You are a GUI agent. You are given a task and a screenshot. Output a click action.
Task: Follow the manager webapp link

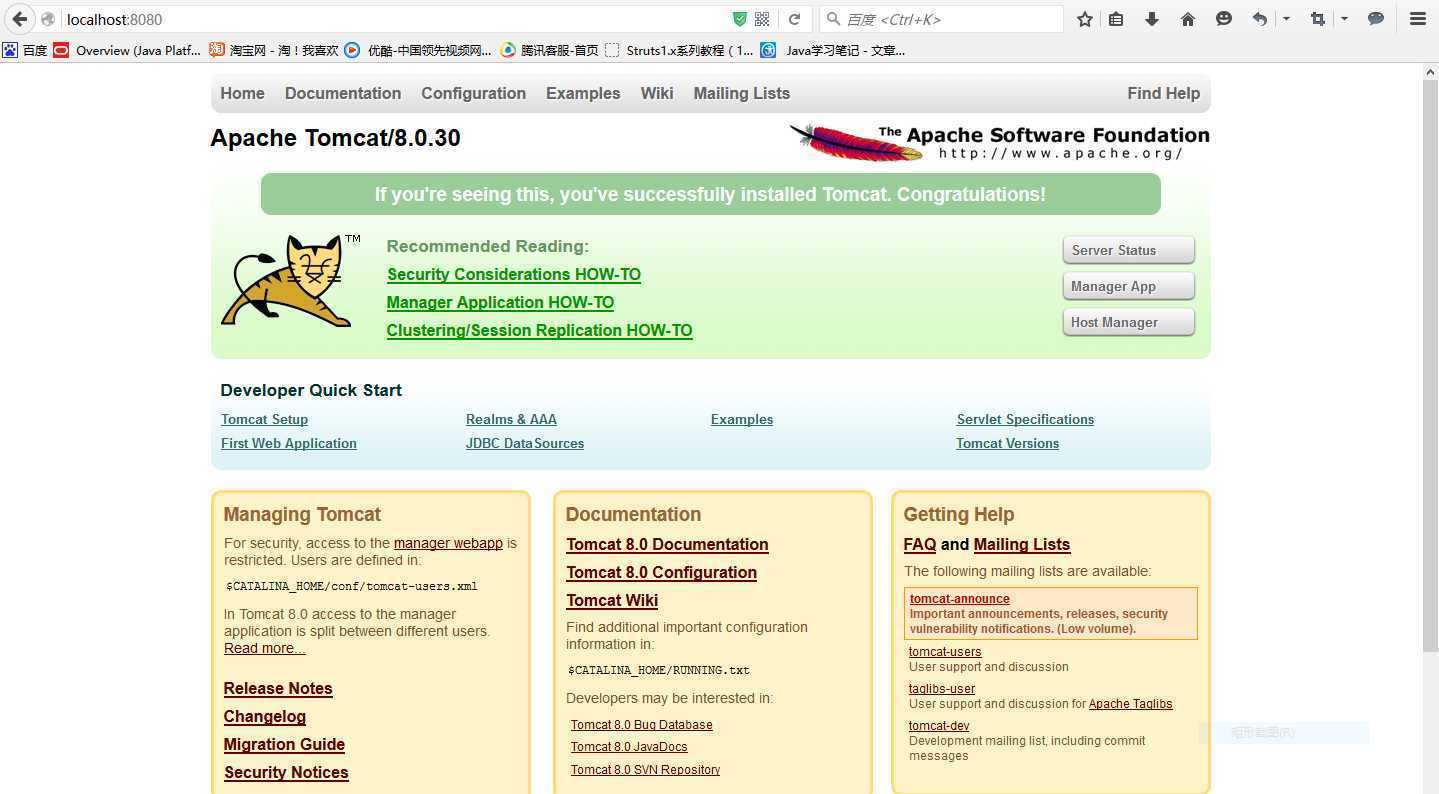click(448, 543)
